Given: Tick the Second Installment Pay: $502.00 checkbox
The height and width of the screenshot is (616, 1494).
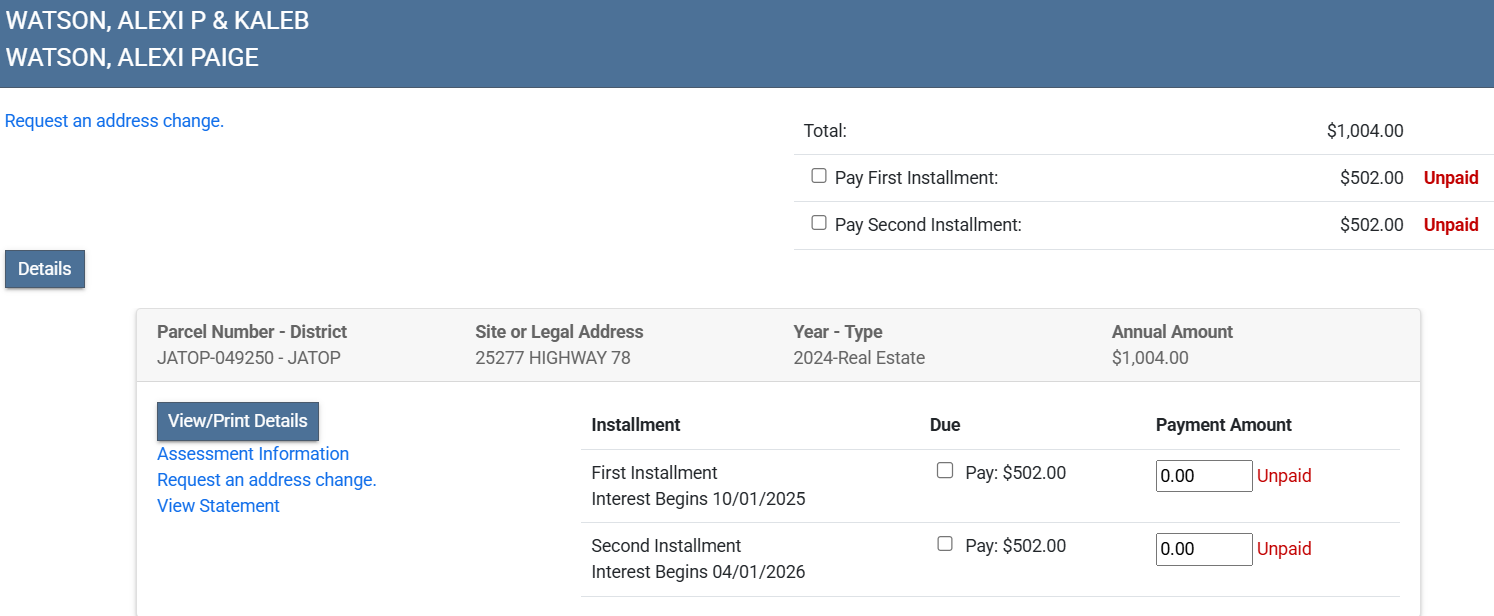Looking at the screenshot, I should point(945,544).
